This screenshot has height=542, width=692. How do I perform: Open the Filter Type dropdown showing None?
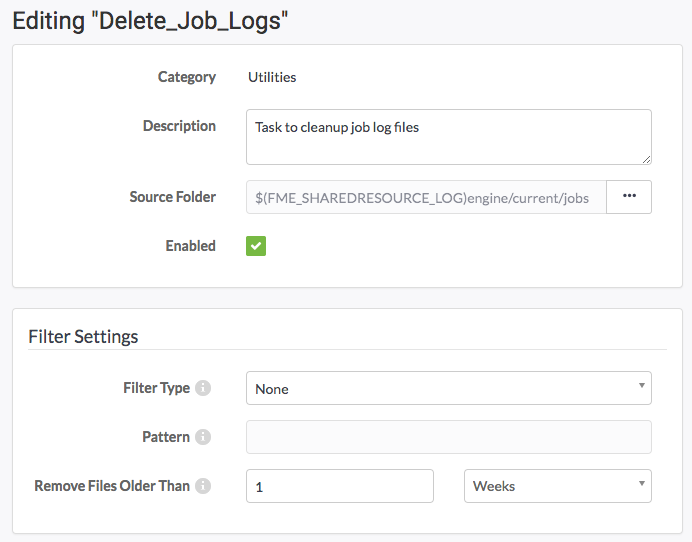pyautogui.click(x=449, y=388)
